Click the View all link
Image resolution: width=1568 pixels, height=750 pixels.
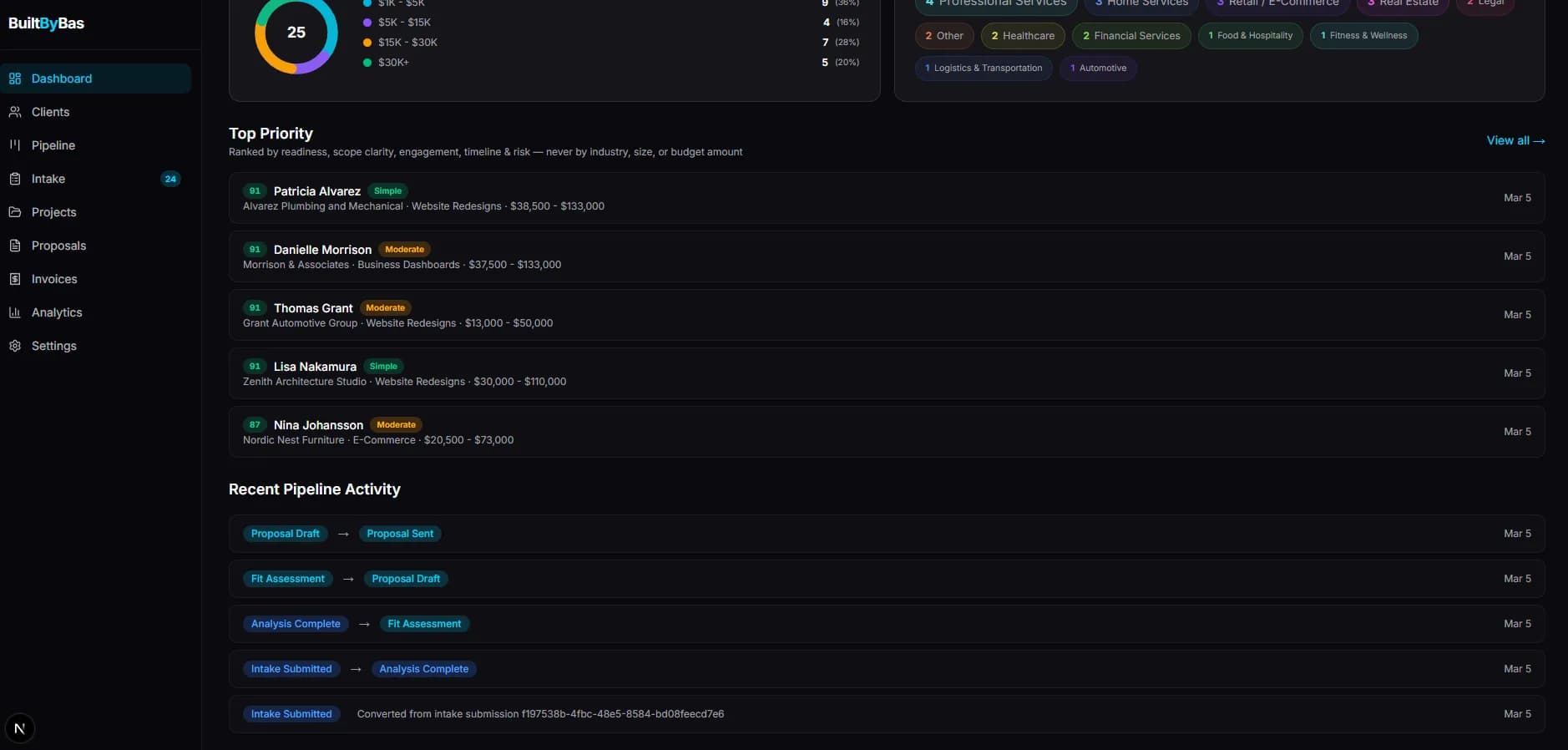(x=1515, y=140)
